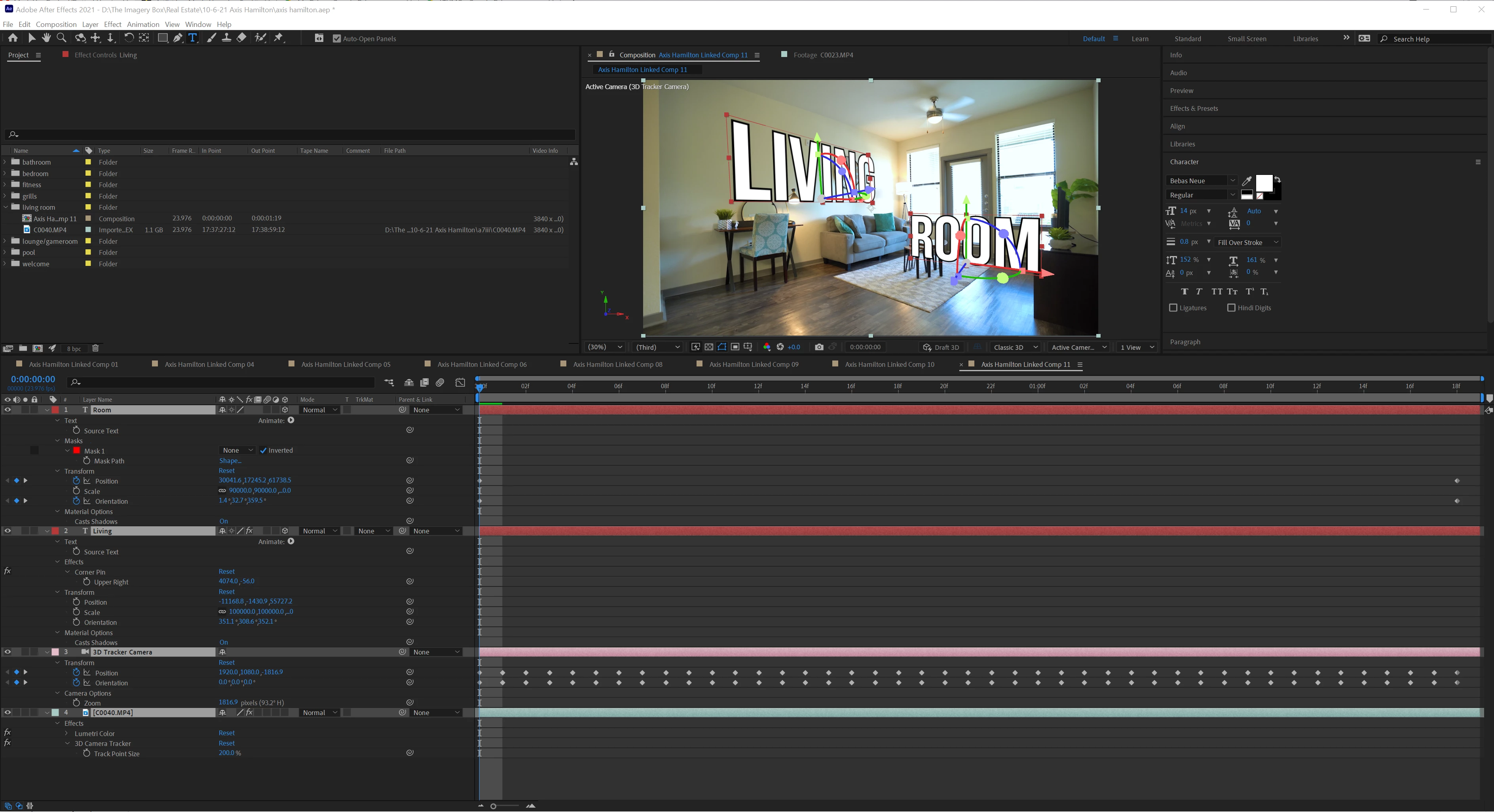
Task: Open the Classic 3D renderer dropdown
Action: coord(1015,347)
